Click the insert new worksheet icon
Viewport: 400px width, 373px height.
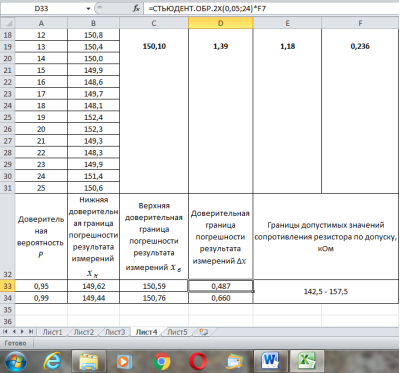pos(203,332)
